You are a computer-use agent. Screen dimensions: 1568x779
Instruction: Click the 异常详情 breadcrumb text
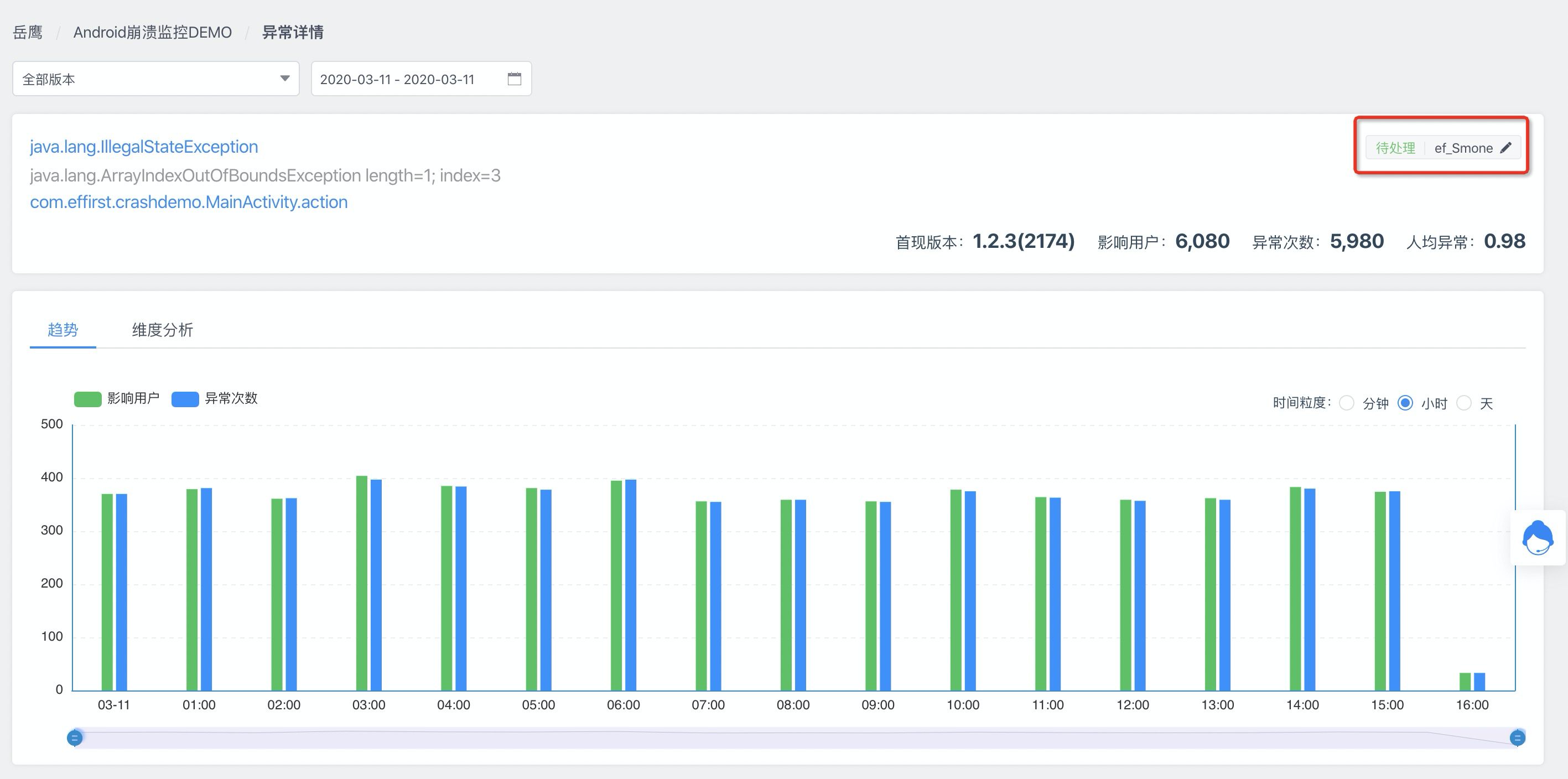293,32
